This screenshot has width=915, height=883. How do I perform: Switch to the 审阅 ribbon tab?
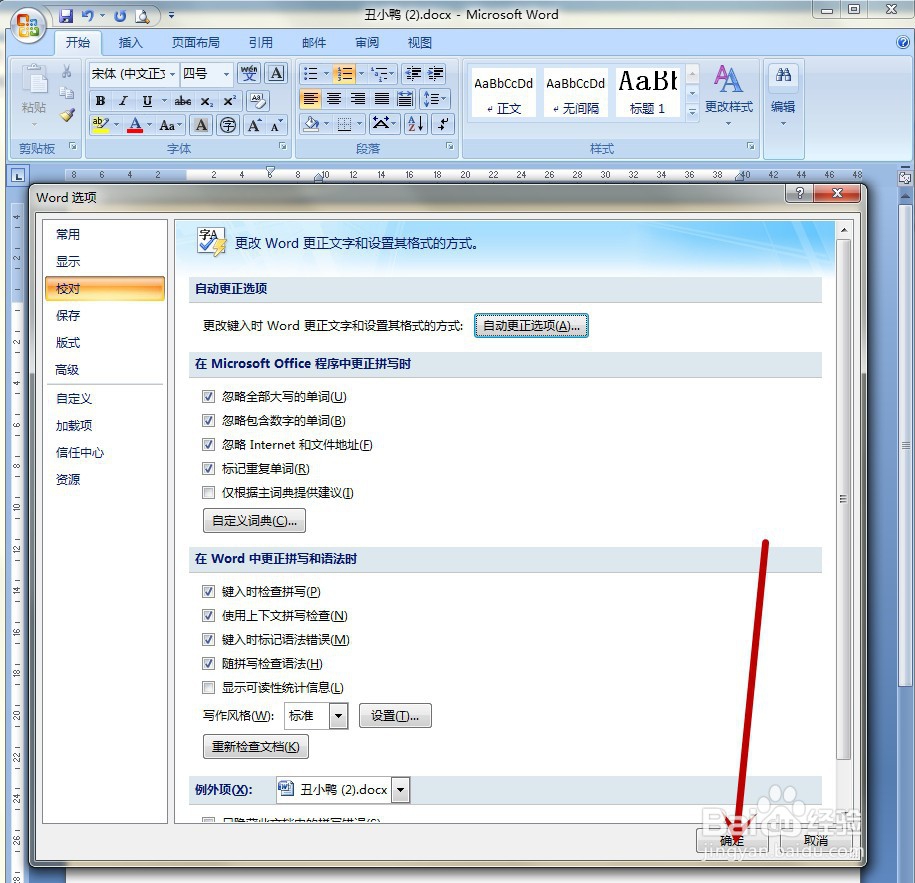coord(366,42)
